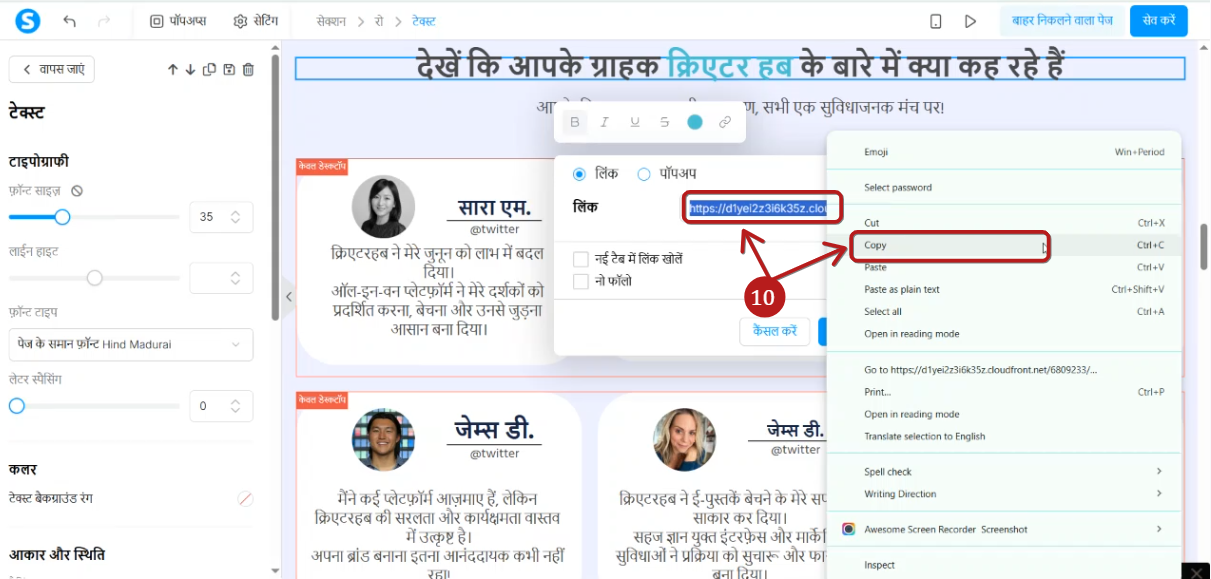Choose Cut from the context menu
The height and width of the screenshot is (579, 1211).
[1004, 223]
